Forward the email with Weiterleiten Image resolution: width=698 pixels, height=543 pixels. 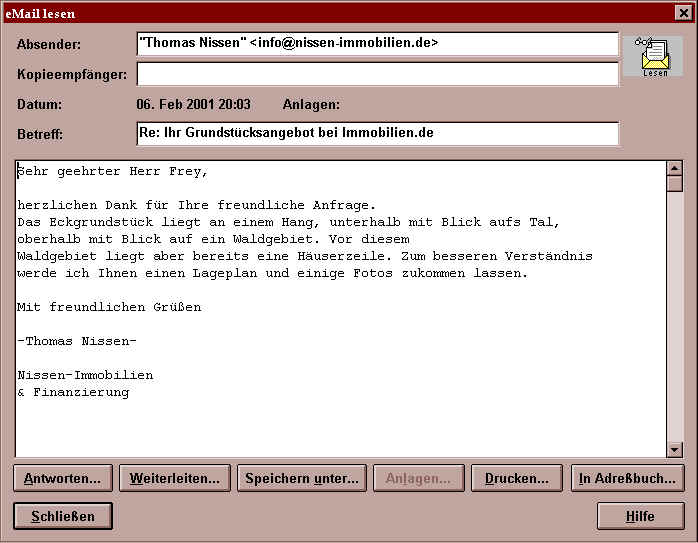pos(175,478)
